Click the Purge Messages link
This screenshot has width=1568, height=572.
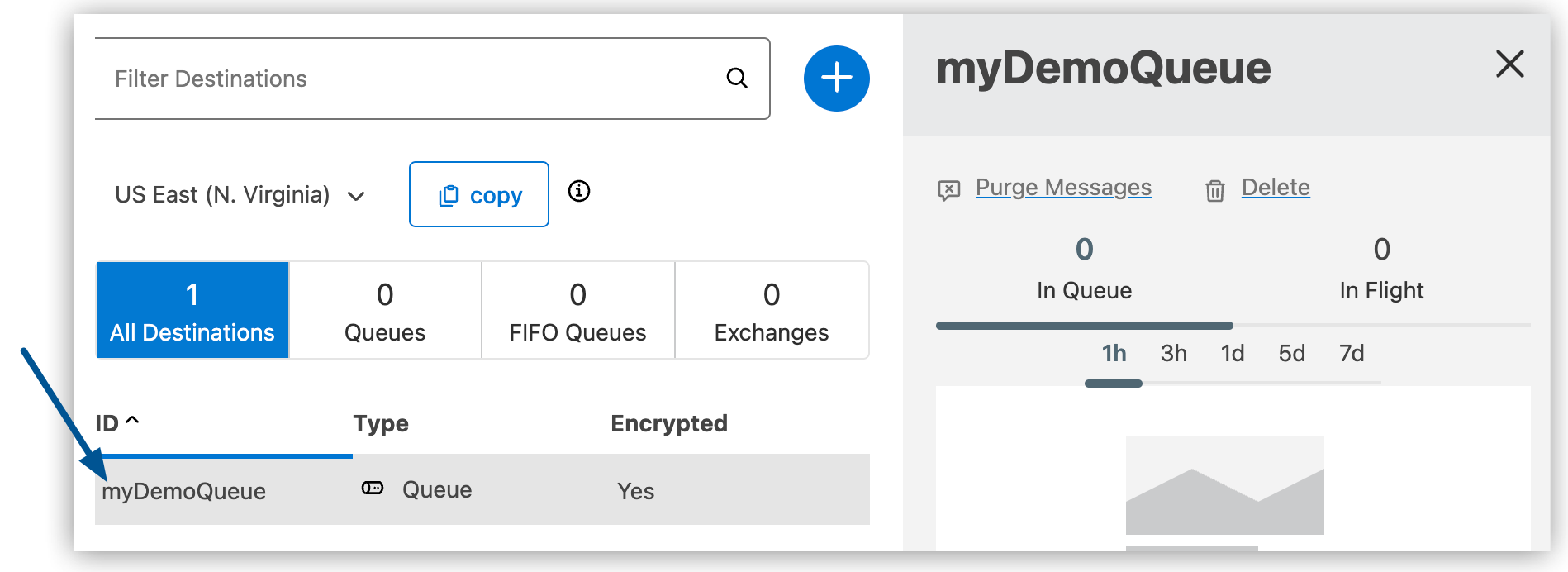pyautogui.click(x=1063, y=188)
